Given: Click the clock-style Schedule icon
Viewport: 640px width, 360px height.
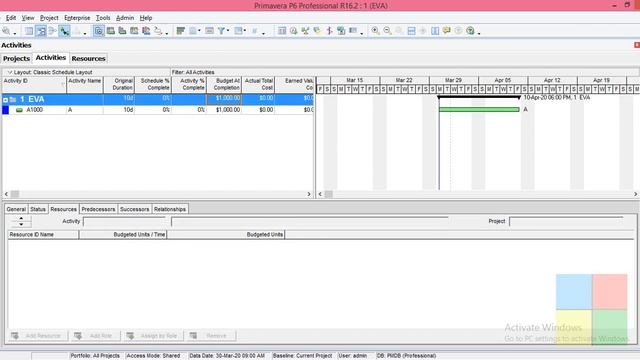Looking at the screenshot, I should pos(293,31).
